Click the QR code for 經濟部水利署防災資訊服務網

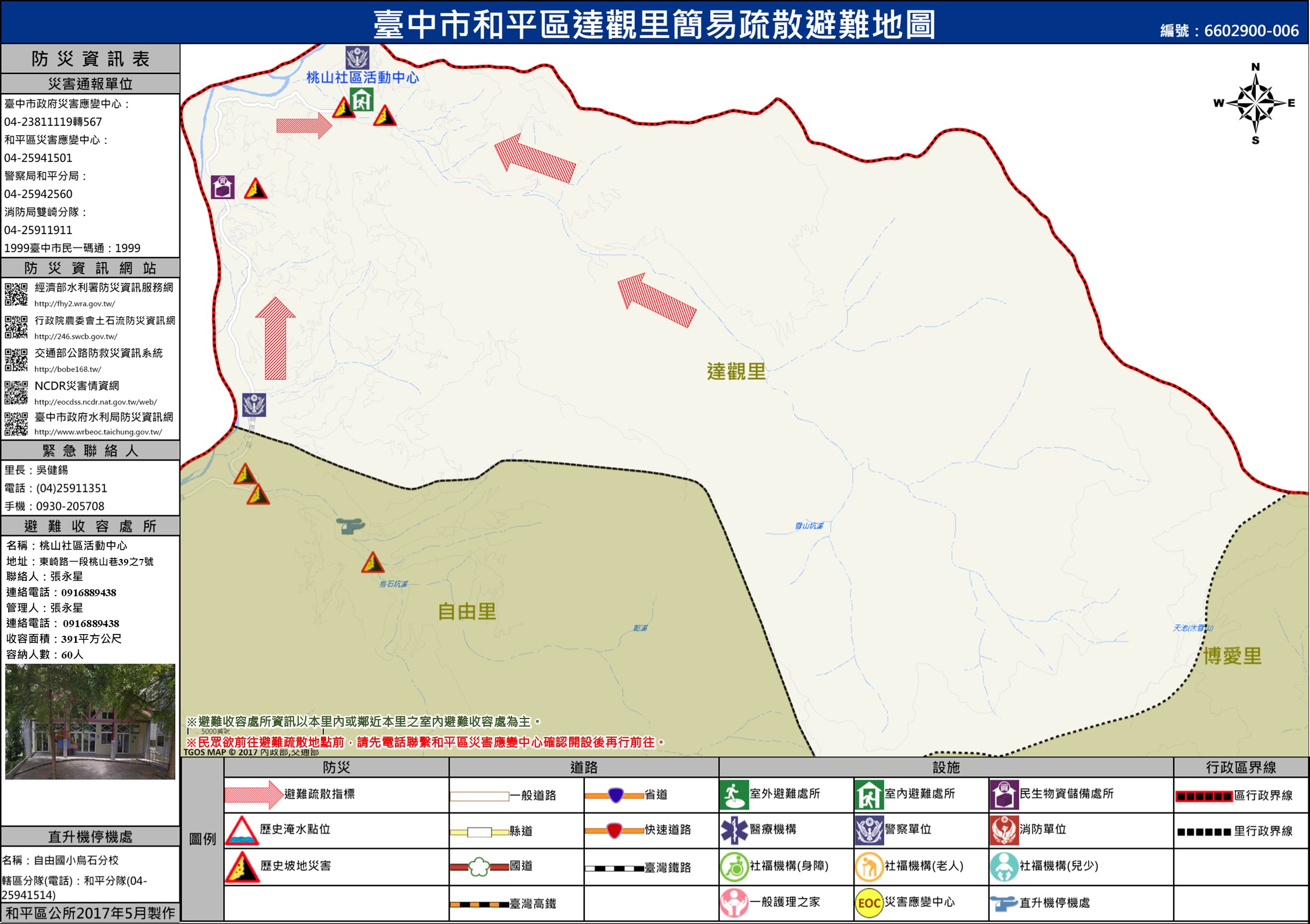click(16, 294)
